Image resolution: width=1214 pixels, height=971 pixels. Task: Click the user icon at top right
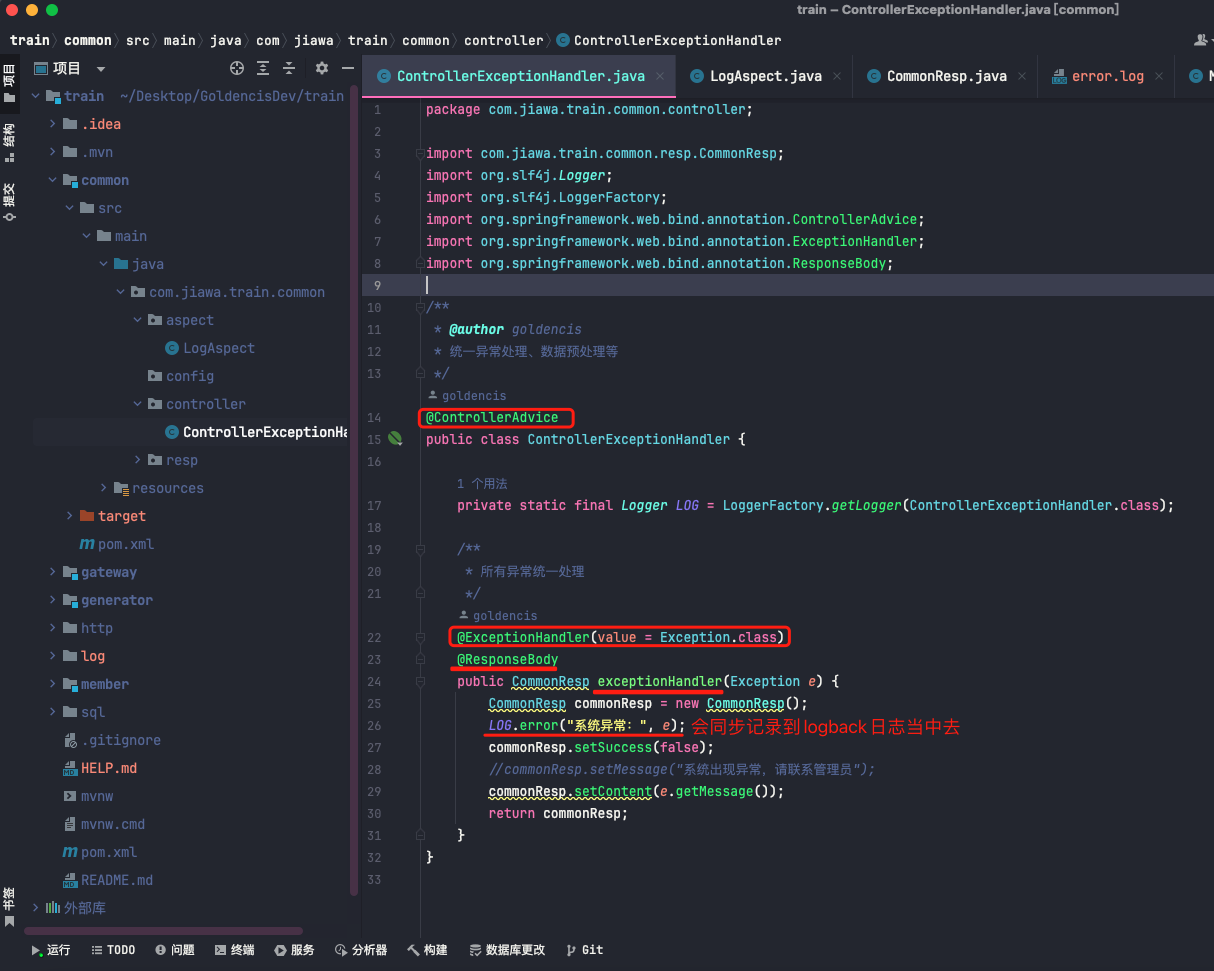coord(1202,40)
